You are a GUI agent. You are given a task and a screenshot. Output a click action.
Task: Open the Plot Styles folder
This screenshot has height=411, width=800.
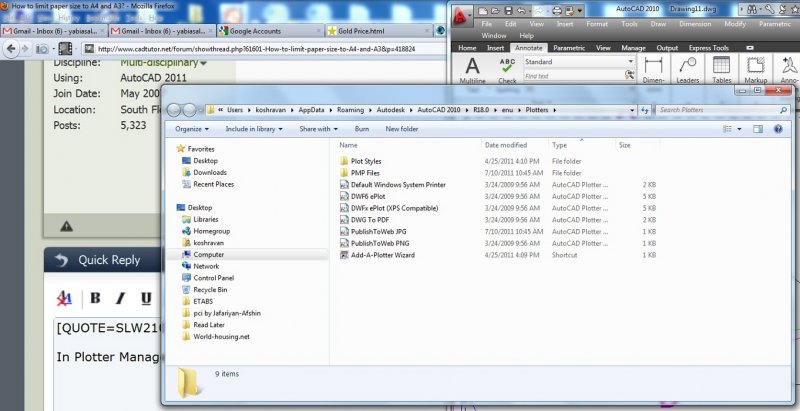[366, 161]
